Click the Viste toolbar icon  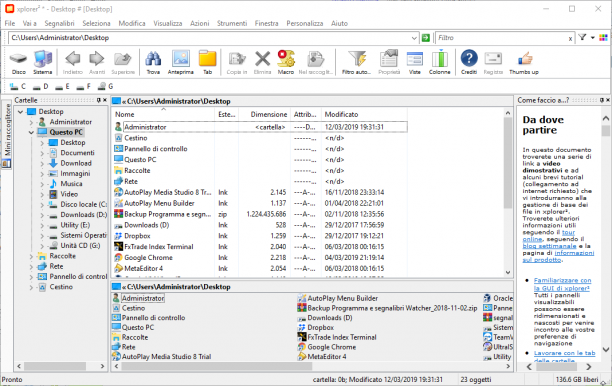pos(415,62)
